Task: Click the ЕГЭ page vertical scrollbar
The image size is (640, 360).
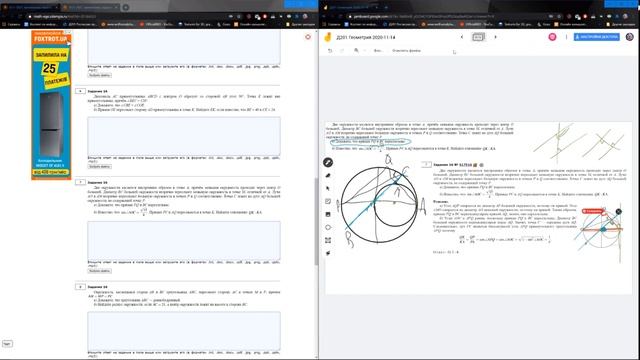Action: pyautogui.click(x=316, y=222)
